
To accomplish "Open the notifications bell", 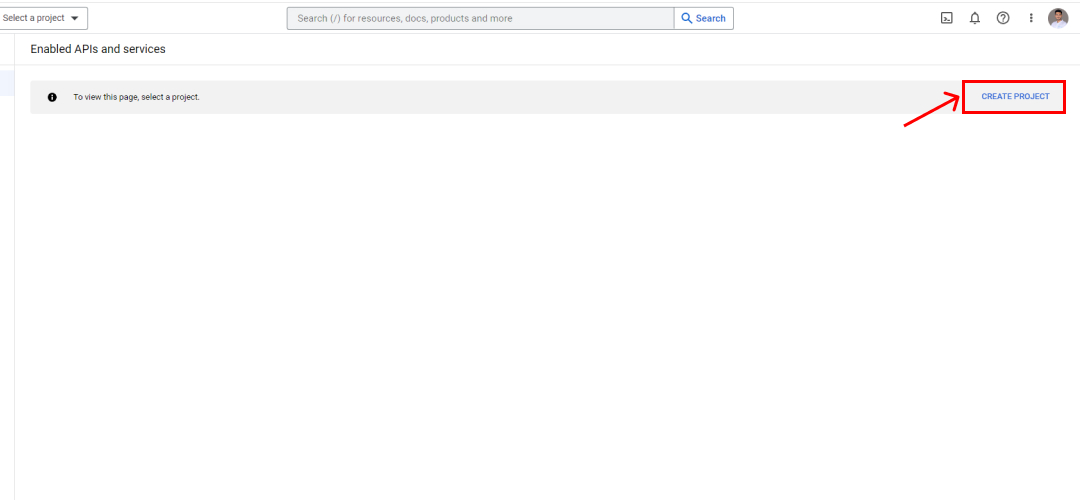I will pos(975,18).
